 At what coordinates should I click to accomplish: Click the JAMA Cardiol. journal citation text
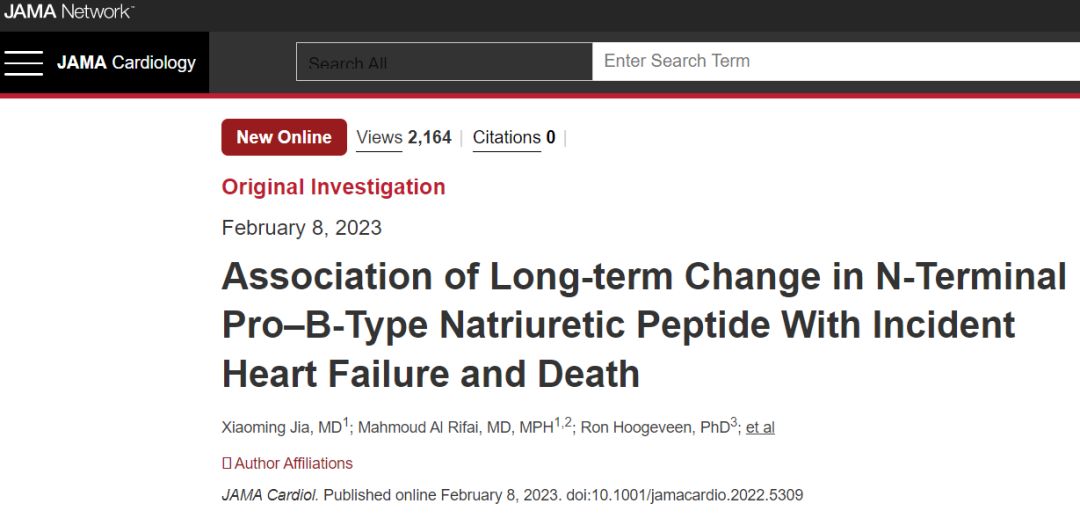pyautogui.click(x=270, y=495)
